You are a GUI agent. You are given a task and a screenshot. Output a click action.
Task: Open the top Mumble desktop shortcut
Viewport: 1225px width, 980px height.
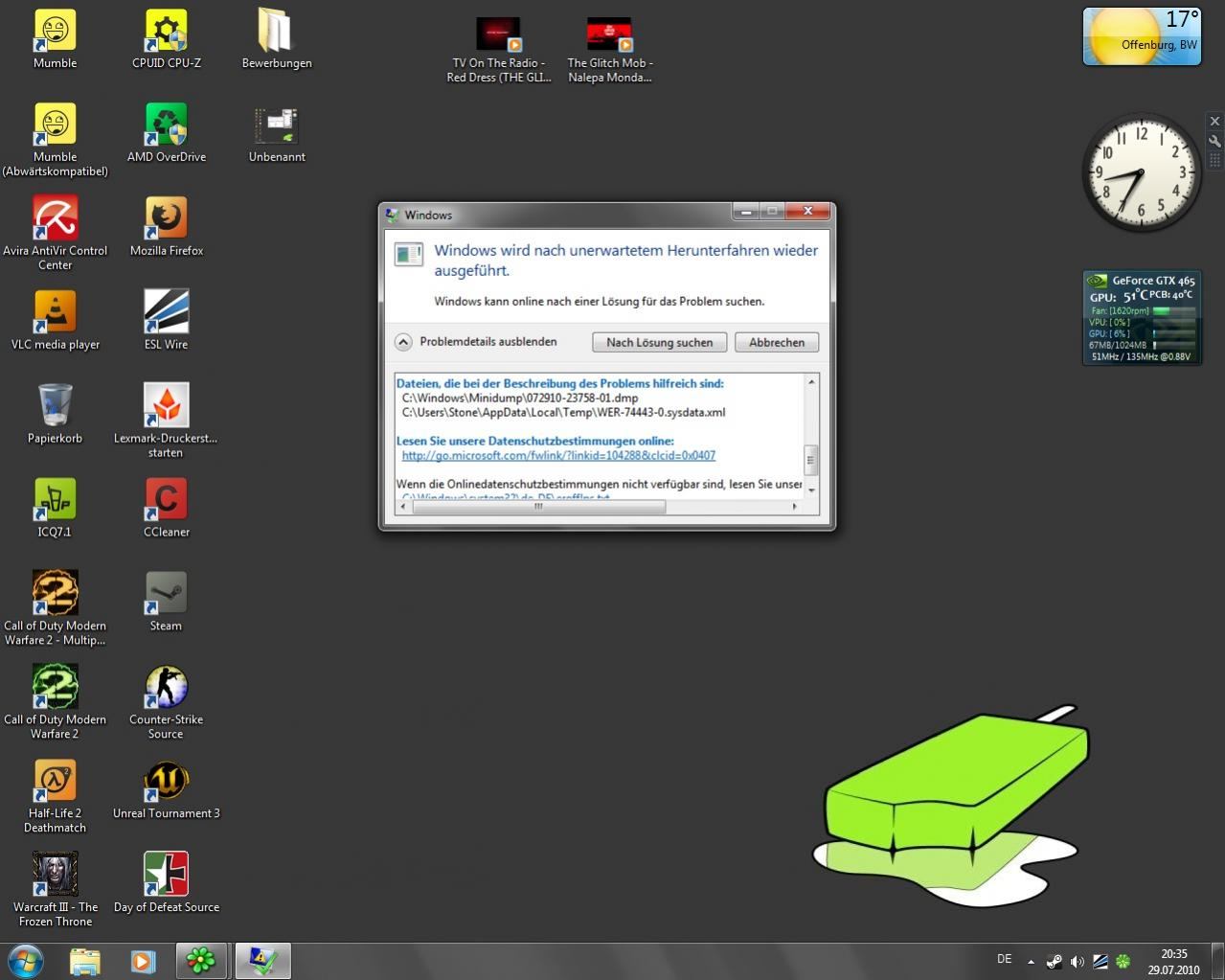click(55, 39)
